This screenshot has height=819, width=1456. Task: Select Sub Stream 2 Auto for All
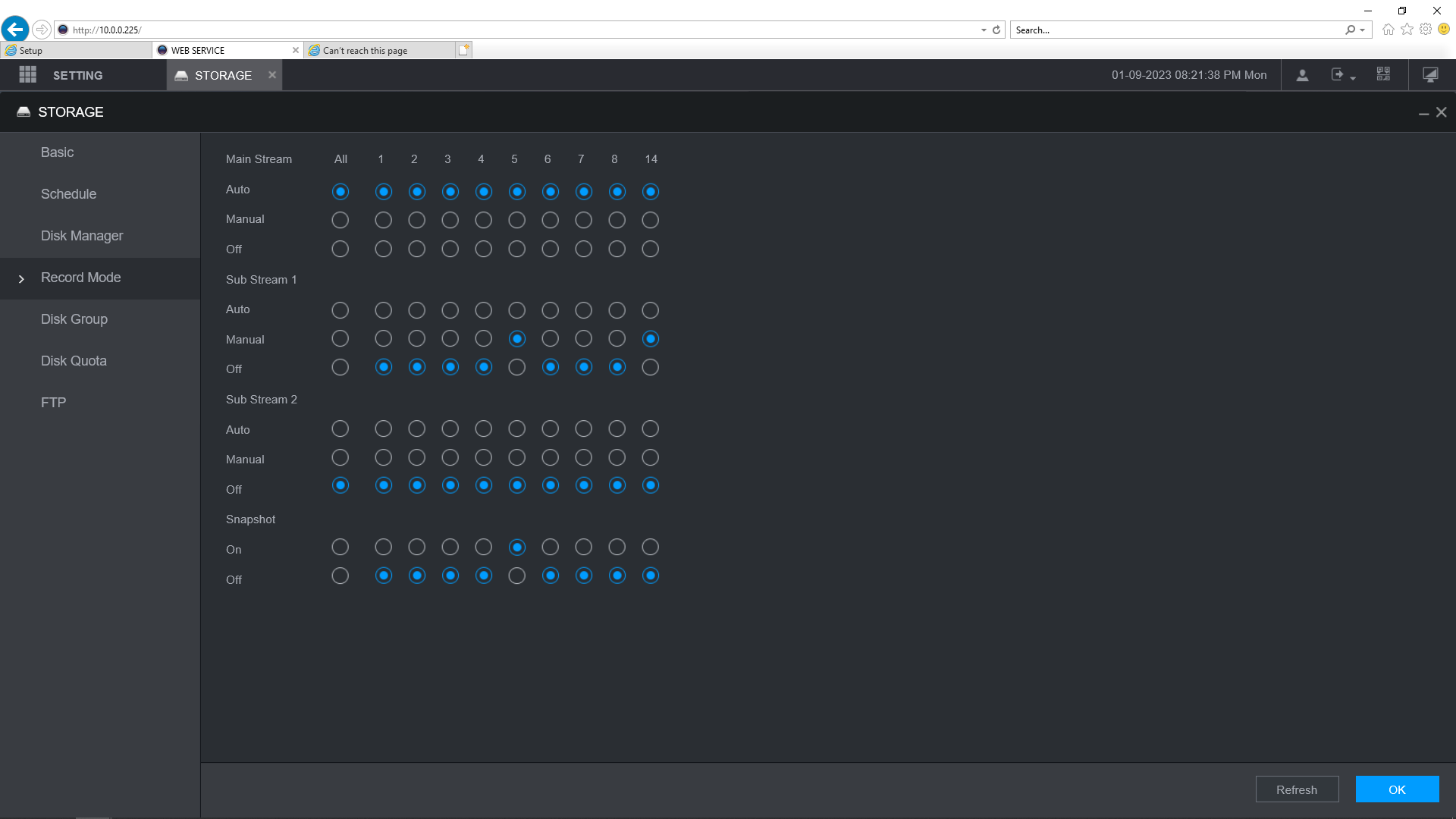click(340, 429)
